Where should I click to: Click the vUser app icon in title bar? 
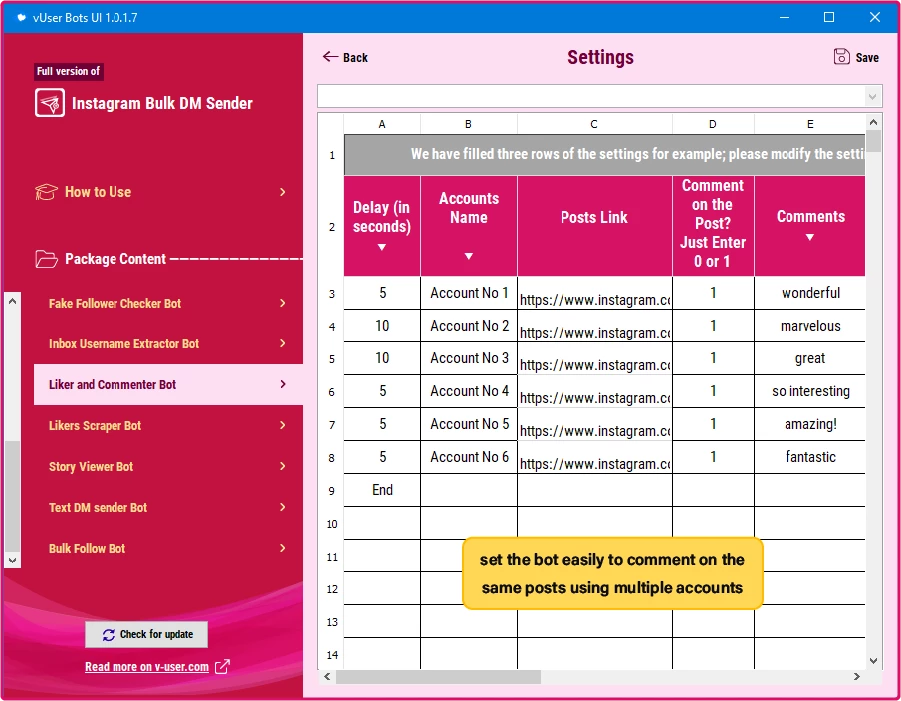pos(21,17)
